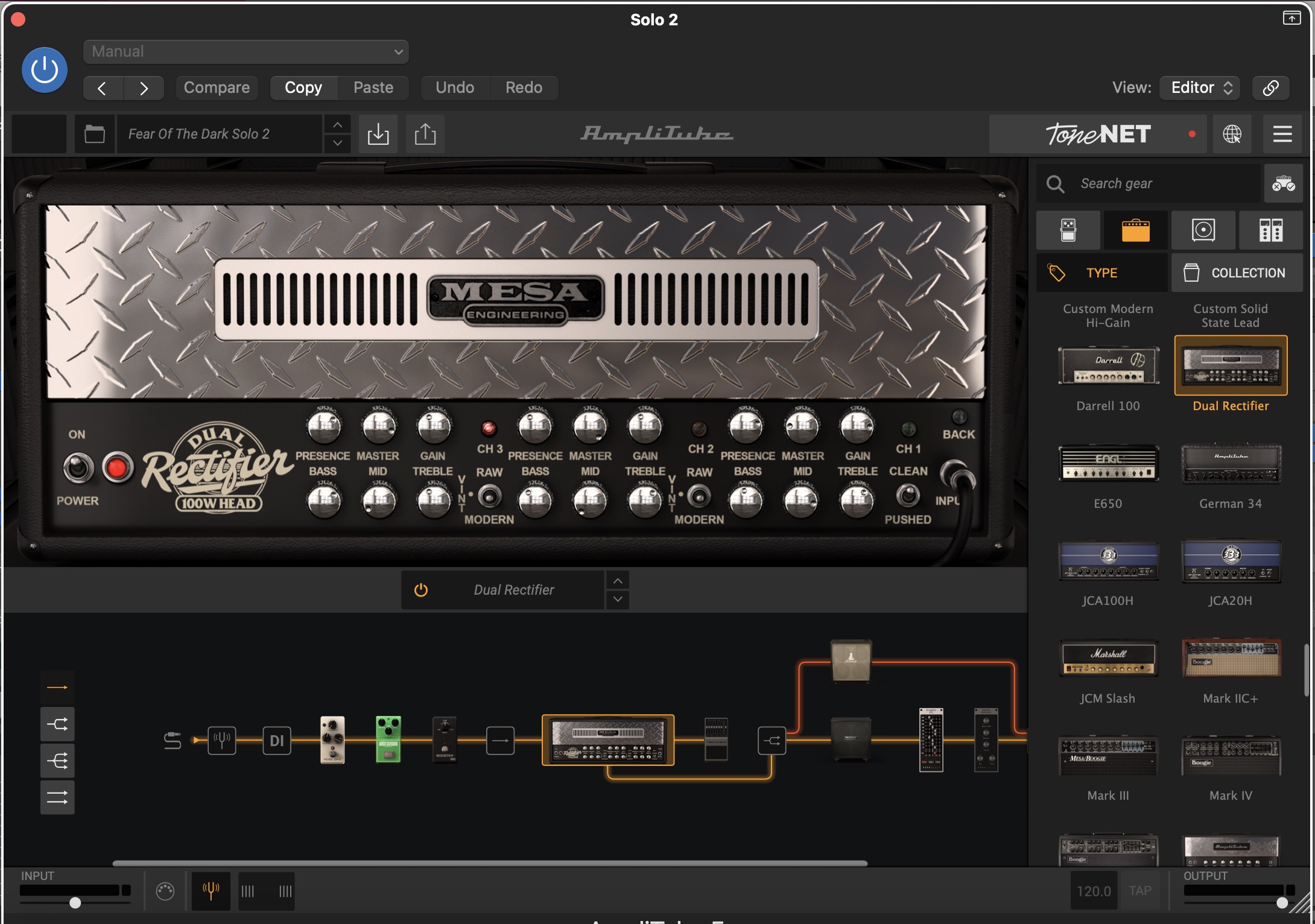1315x924 pixels.
Task: Select the rack effects category icon
Action: (1271, 230)
